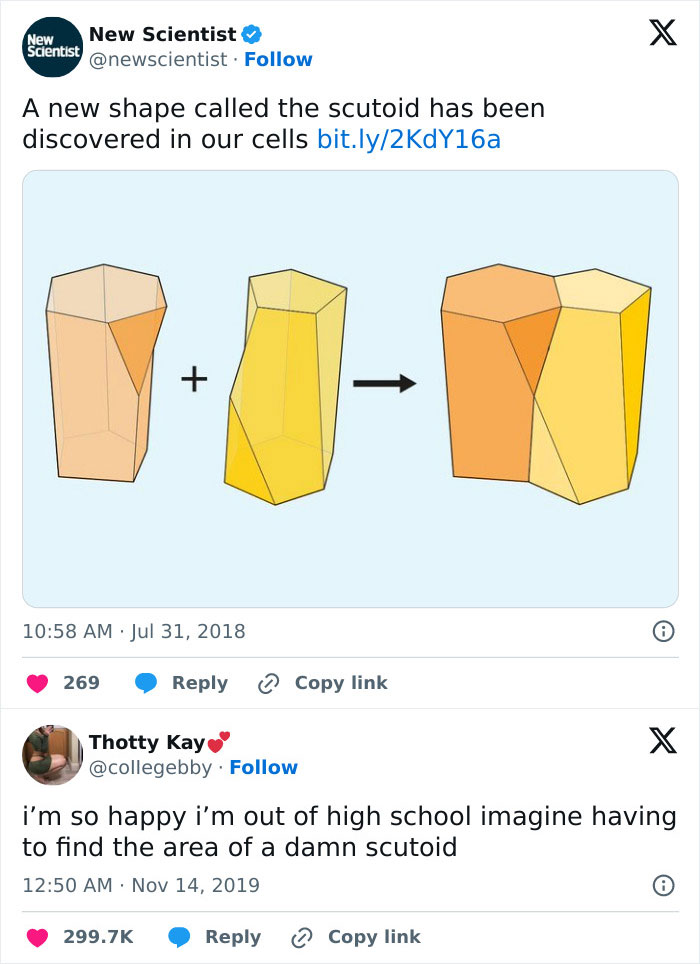
Task: Follow the @collegebby account
Action: 264,768
